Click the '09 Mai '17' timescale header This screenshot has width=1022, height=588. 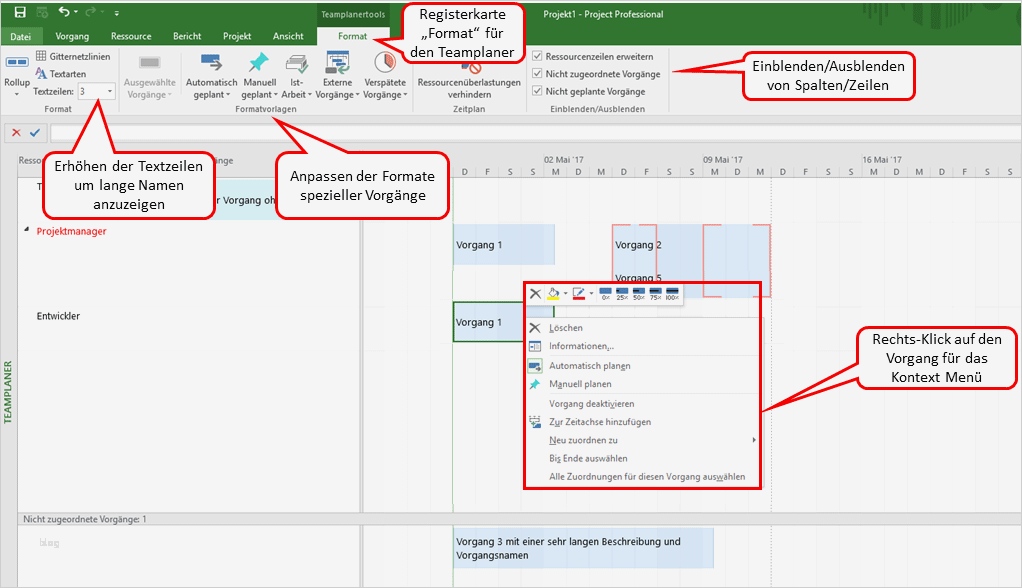722,159
